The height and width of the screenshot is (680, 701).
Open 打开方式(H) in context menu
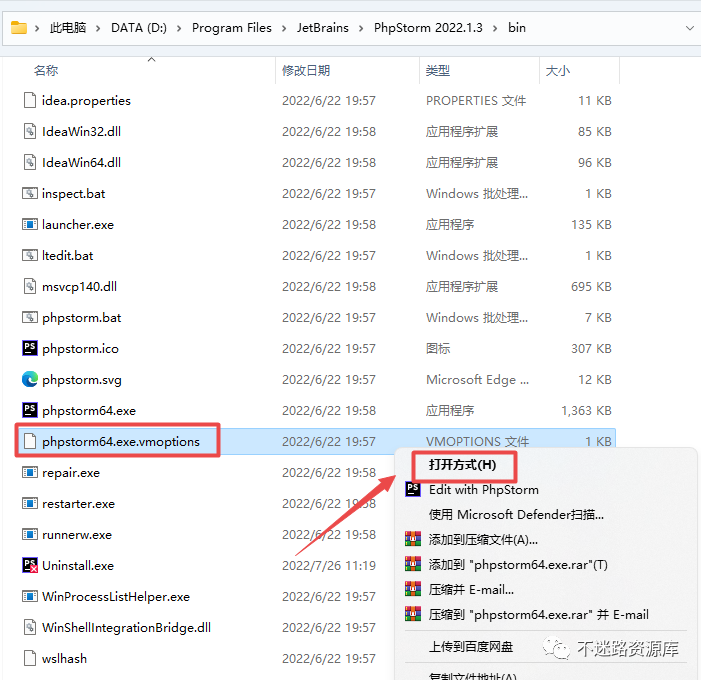(462, 465)
